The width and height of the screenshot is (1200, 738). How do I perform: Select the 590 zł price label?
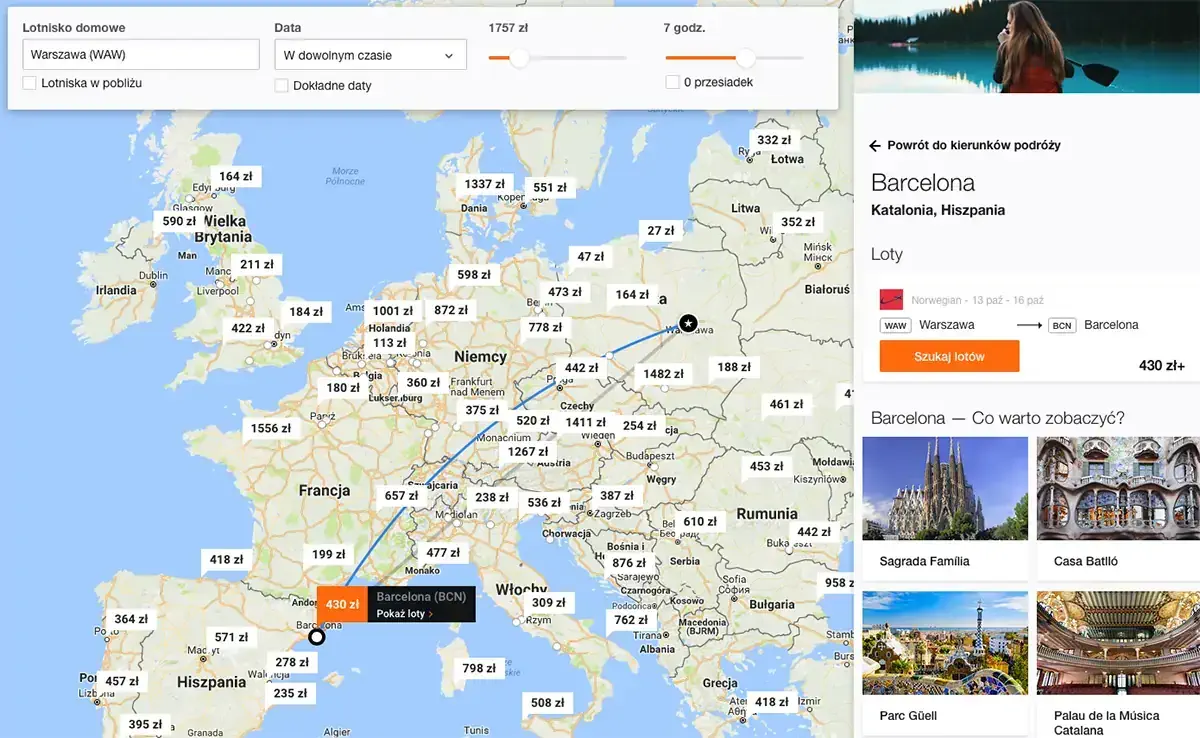pos(179,222)
